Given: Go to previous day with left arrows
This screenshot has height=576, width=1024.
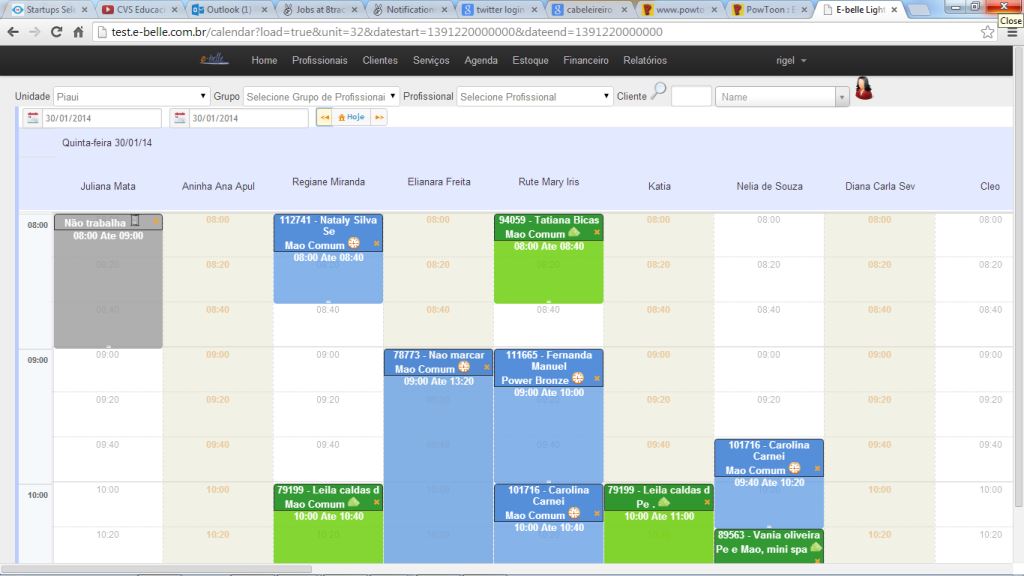Looking at the screenshot, I should pos(324,118).
